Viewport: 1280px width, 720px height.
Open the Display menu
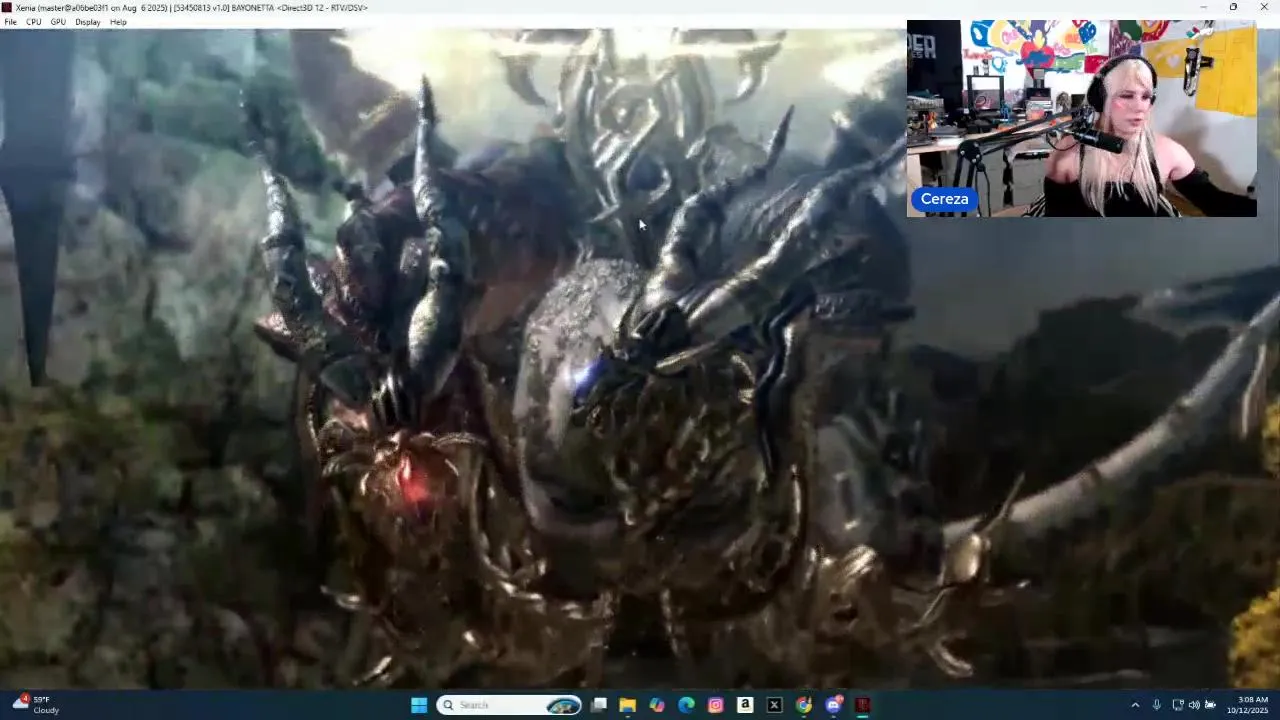(88, 22)
